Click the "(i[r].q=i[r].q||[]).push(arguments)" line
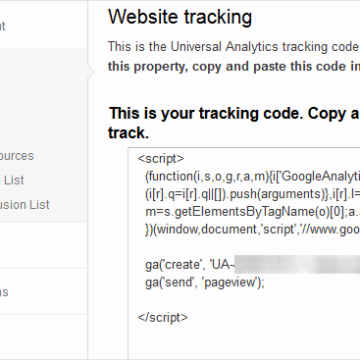This screenshot has height=360, width=360. pyautogui.click(x=252, y=194)
